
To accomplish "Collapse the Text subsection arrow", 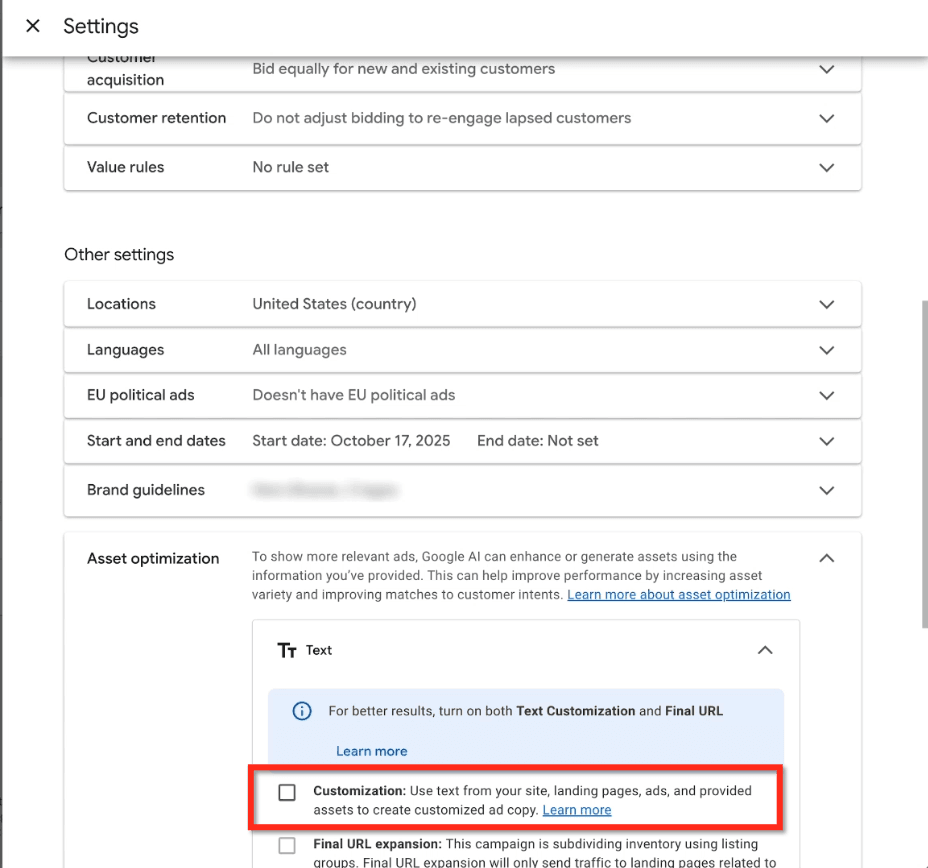I will 765,650.
